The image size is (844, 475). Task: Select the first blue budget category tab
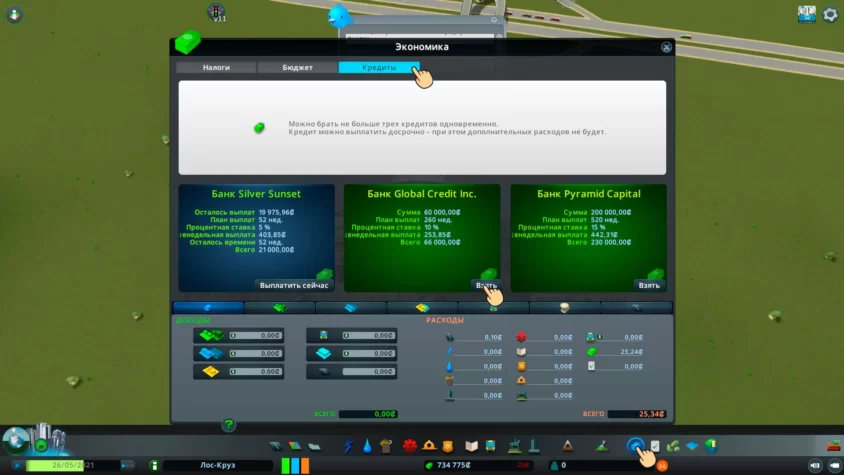click(x=208, y=308)
